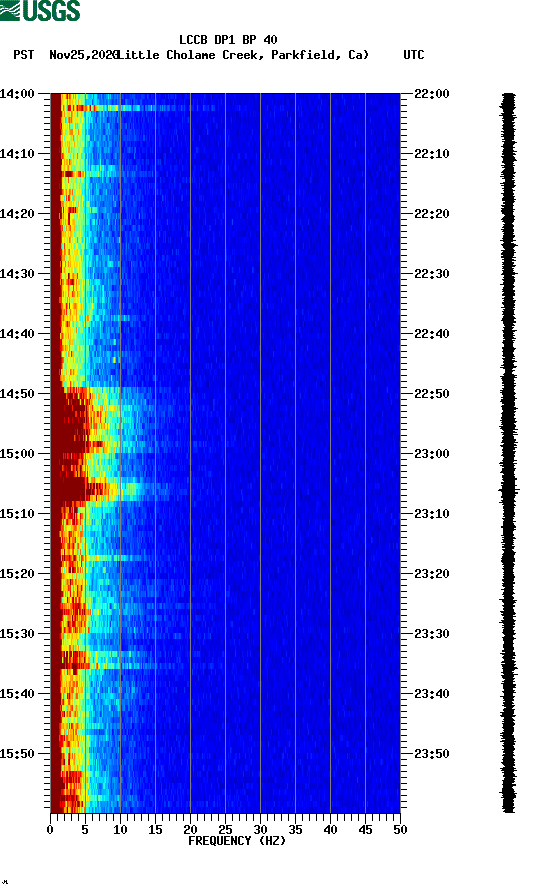Click the 23:10 UTC time label

coord(432,514)
